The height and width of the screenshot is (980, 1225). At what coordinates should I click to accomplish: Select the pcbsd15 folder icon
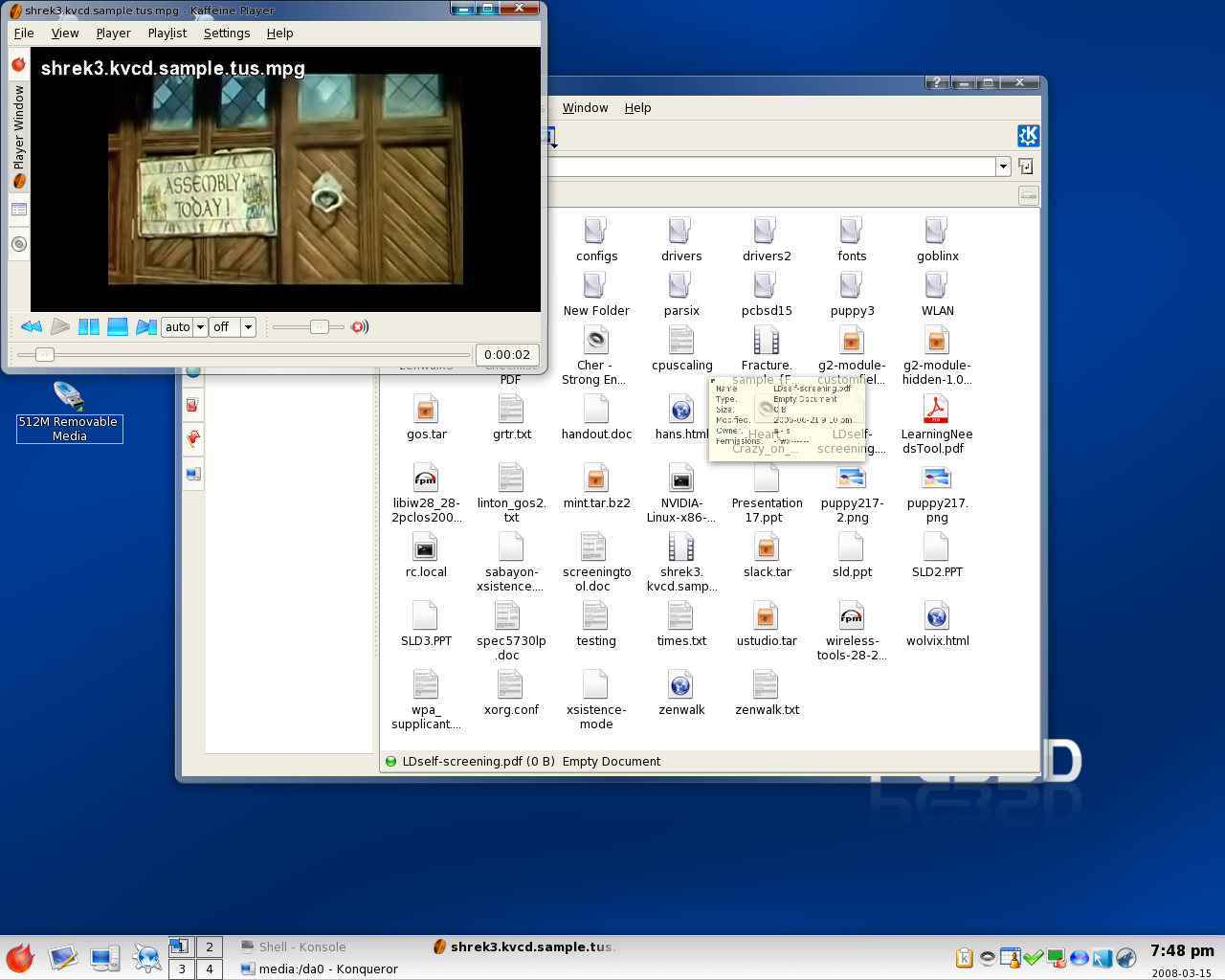pyautogui.click(x=766, y=285)
